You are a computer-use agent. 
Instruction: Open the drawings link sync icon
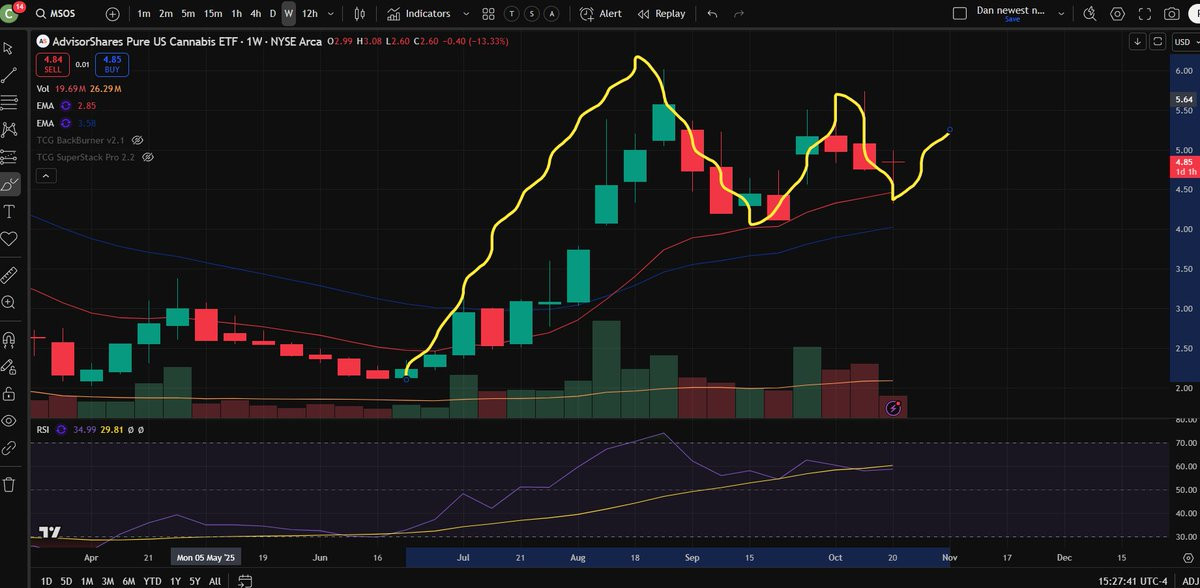pyautogui.click(x=10, y=448)
